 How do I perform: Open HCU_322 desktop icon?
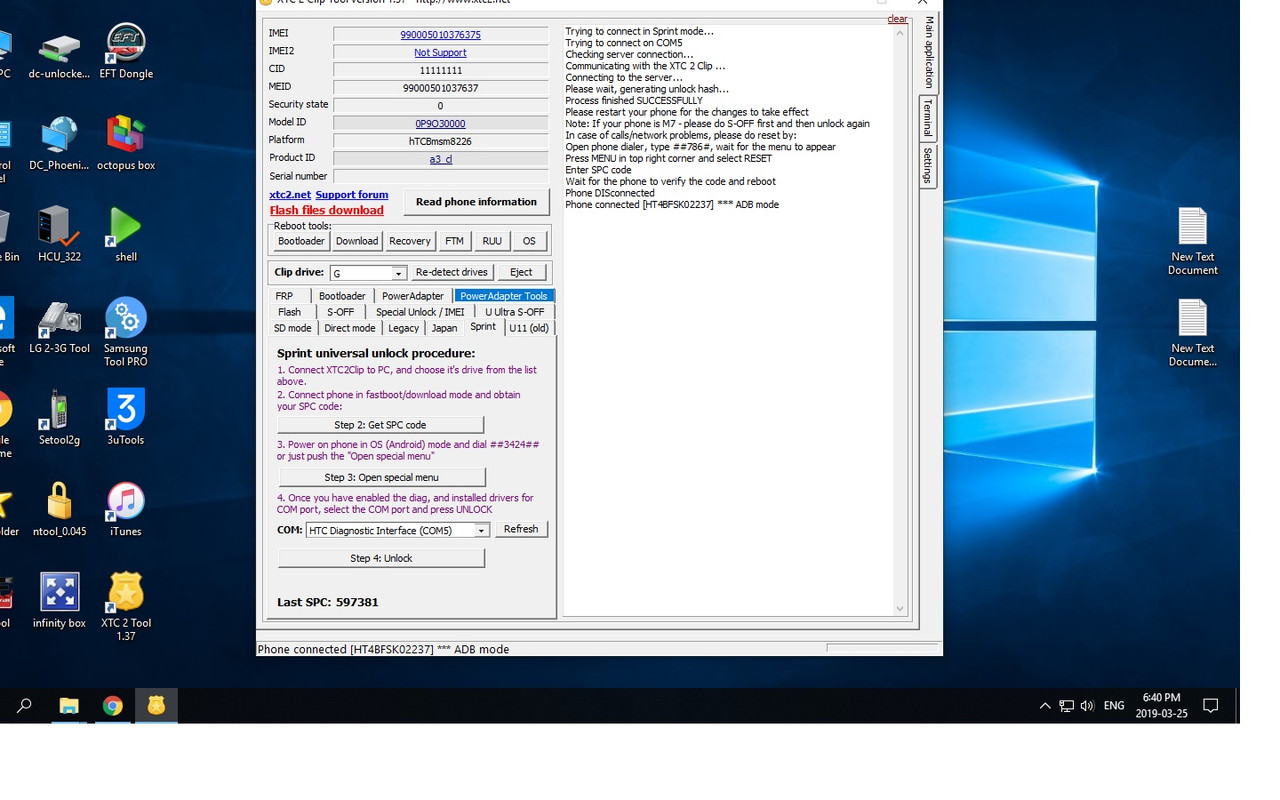click(59, 235)
